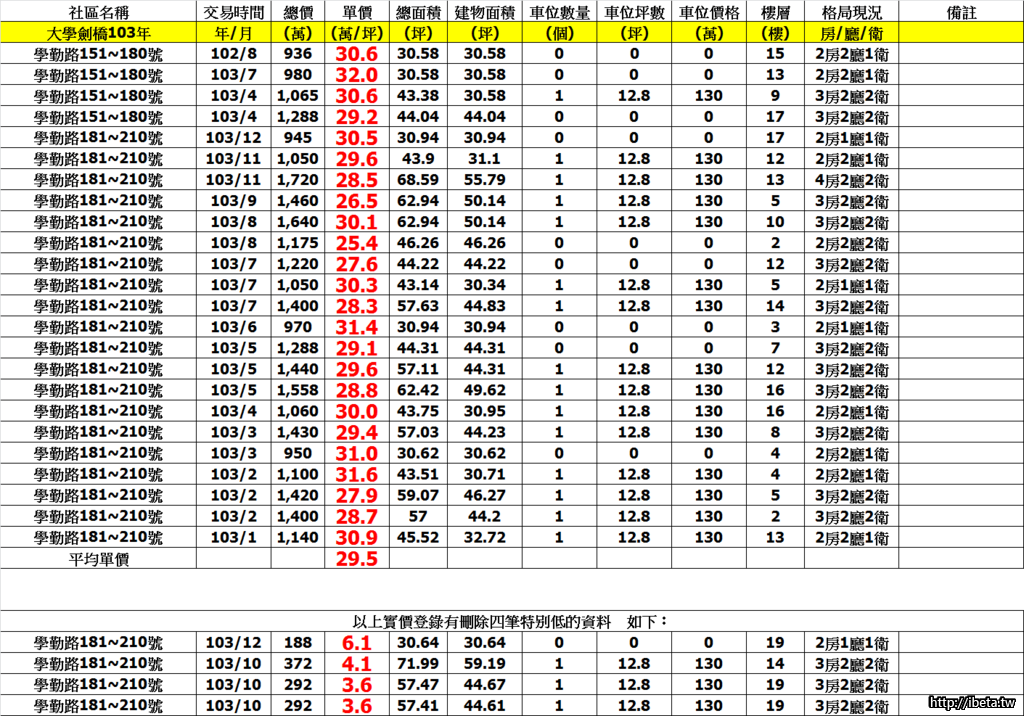Select the 格局現況 header cell

851,12
